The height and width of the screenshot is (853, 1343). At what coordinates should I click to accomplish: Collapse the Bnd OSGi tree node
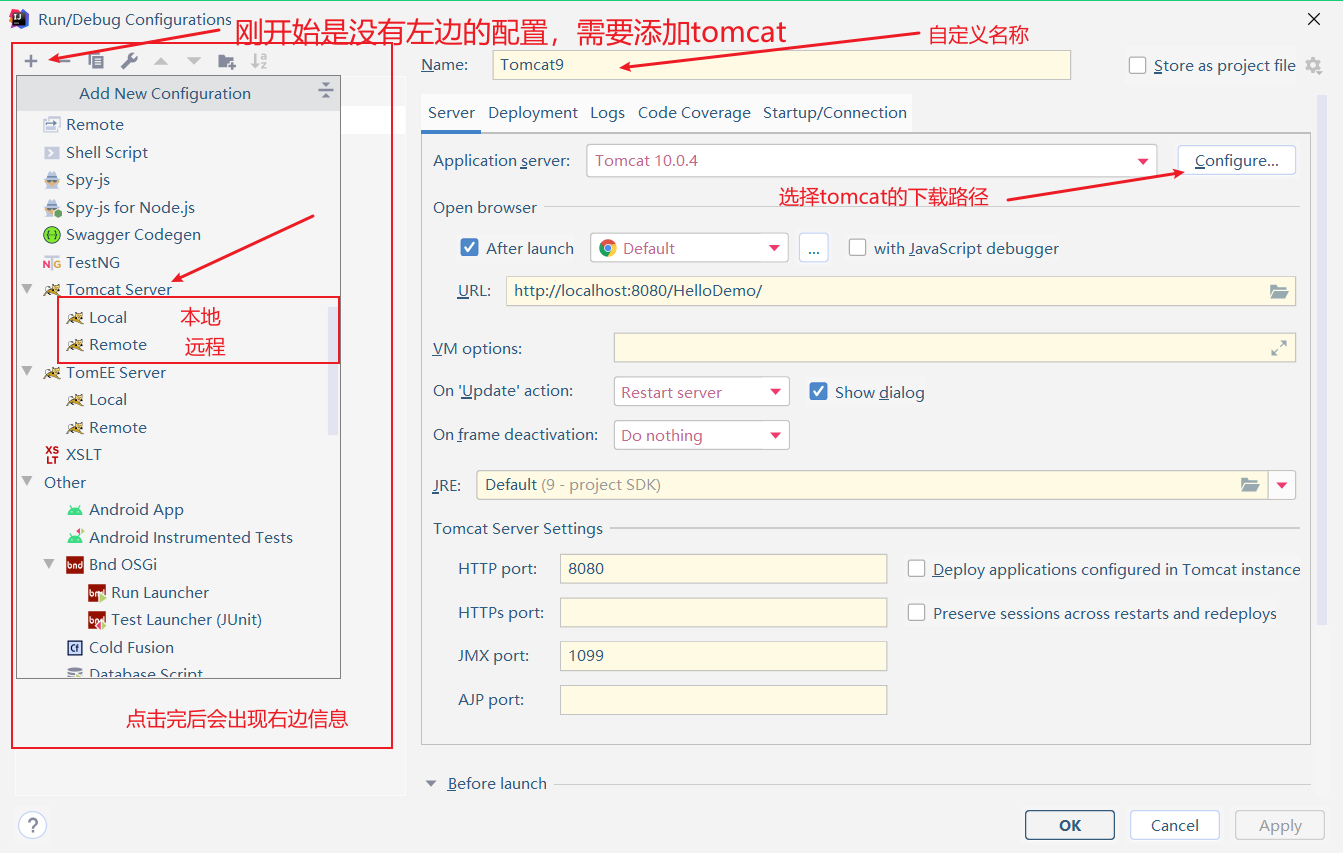coord(50,564)
